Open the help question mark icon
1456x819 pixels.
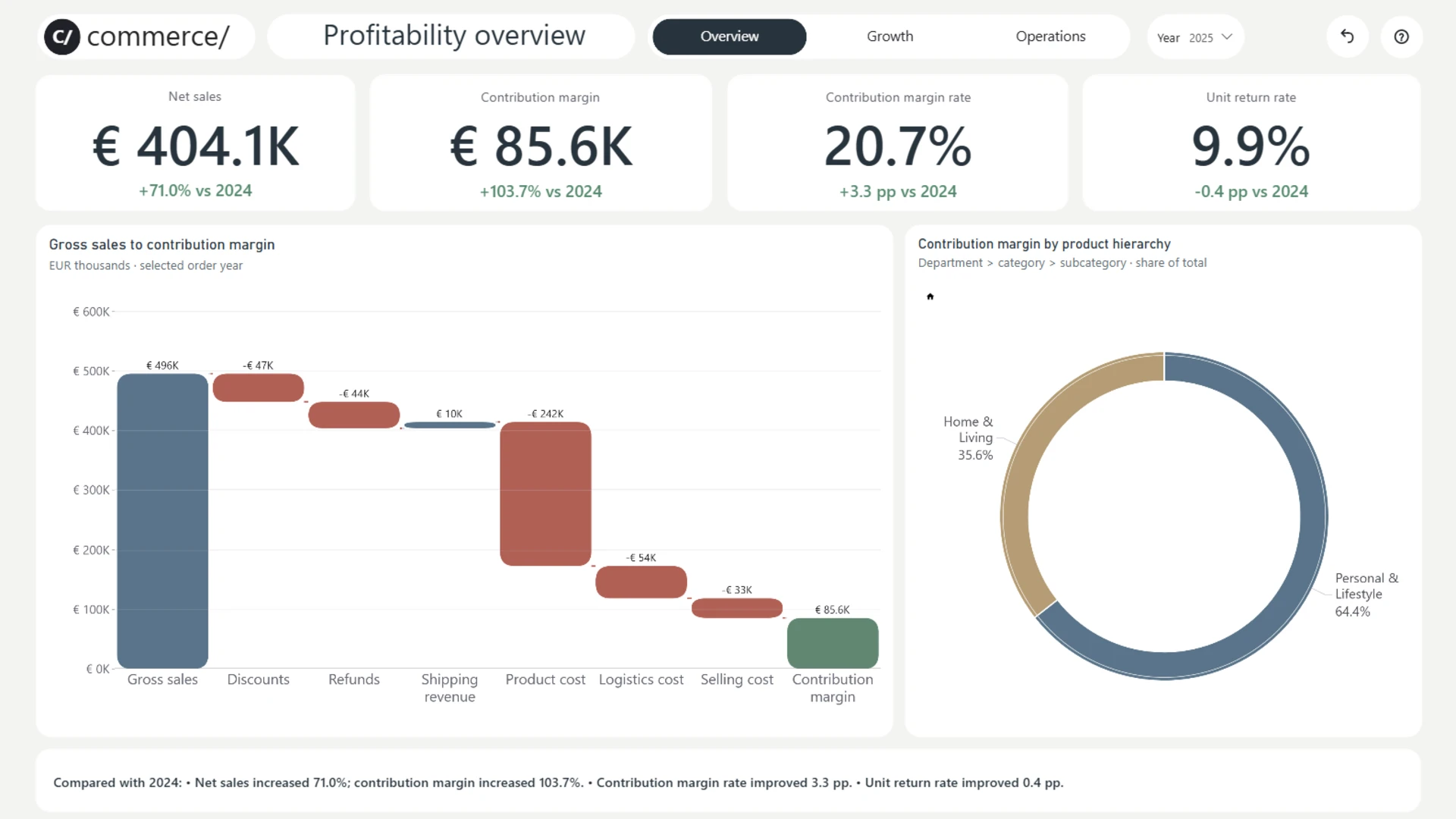(x=1401, y=36)
